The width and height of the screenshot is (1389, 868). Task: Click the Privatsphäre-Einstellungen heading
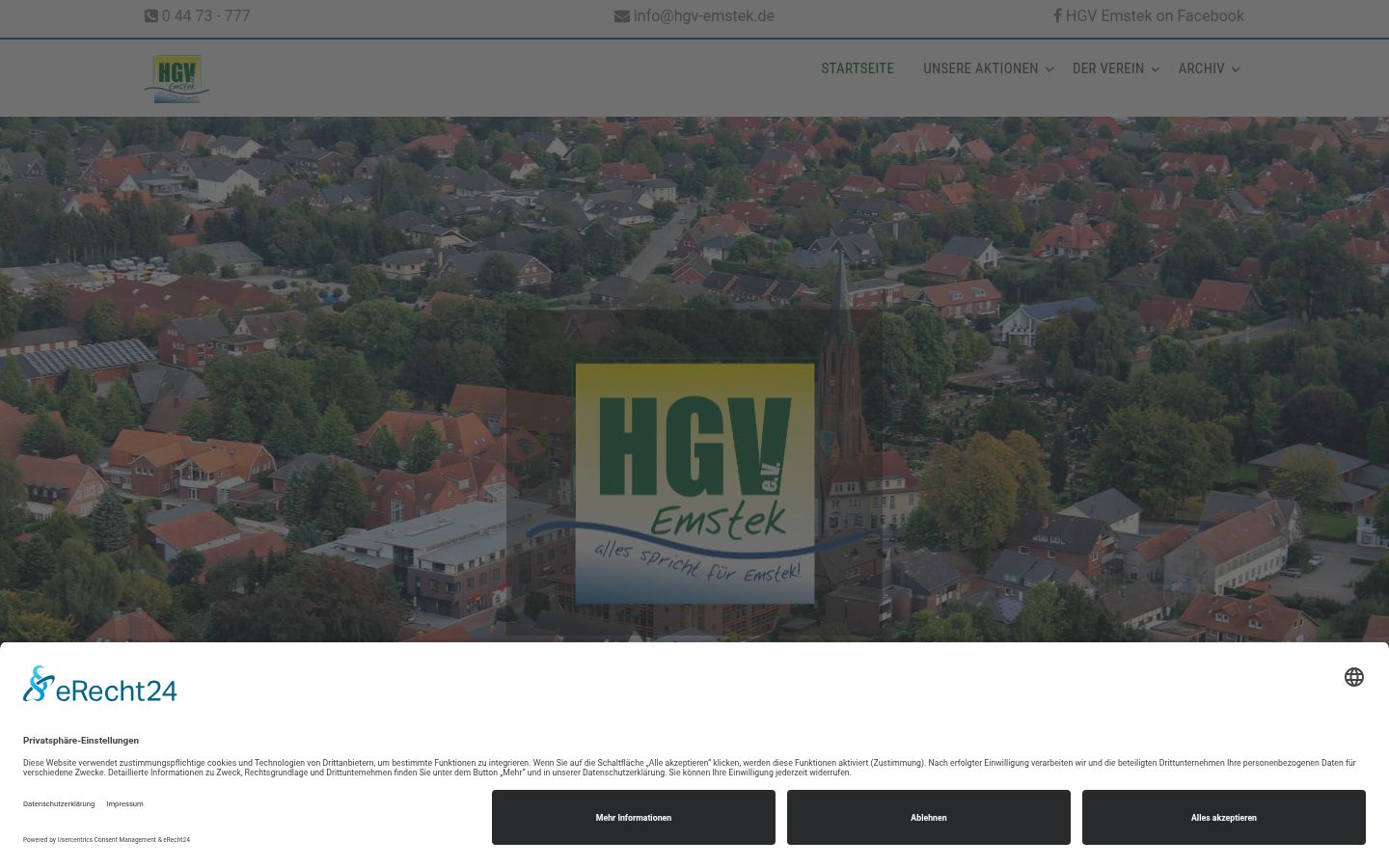tap(81, 741)
